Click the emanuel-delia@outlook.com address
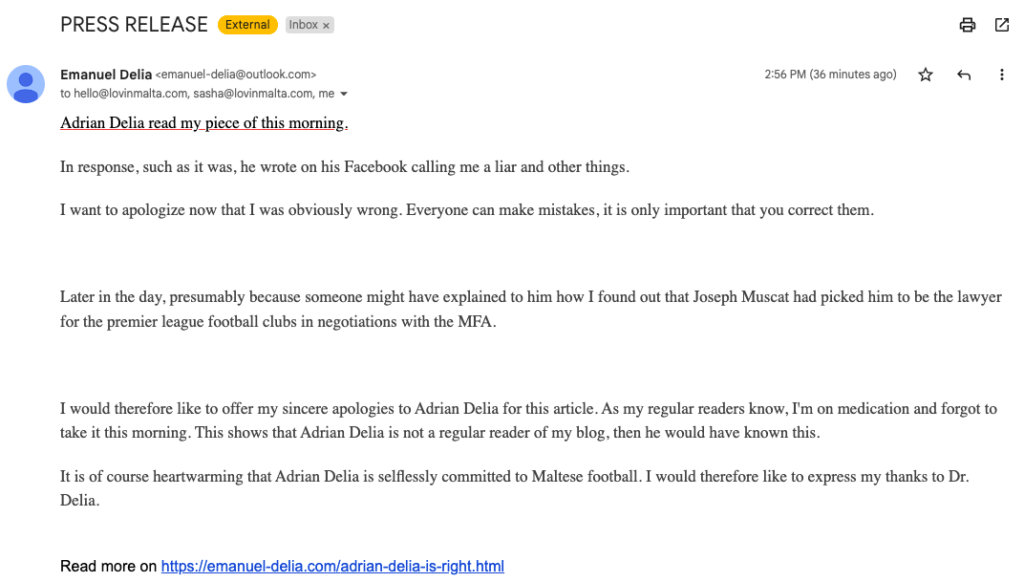This screenshot has height=582, width=1024. click(236, 75)
